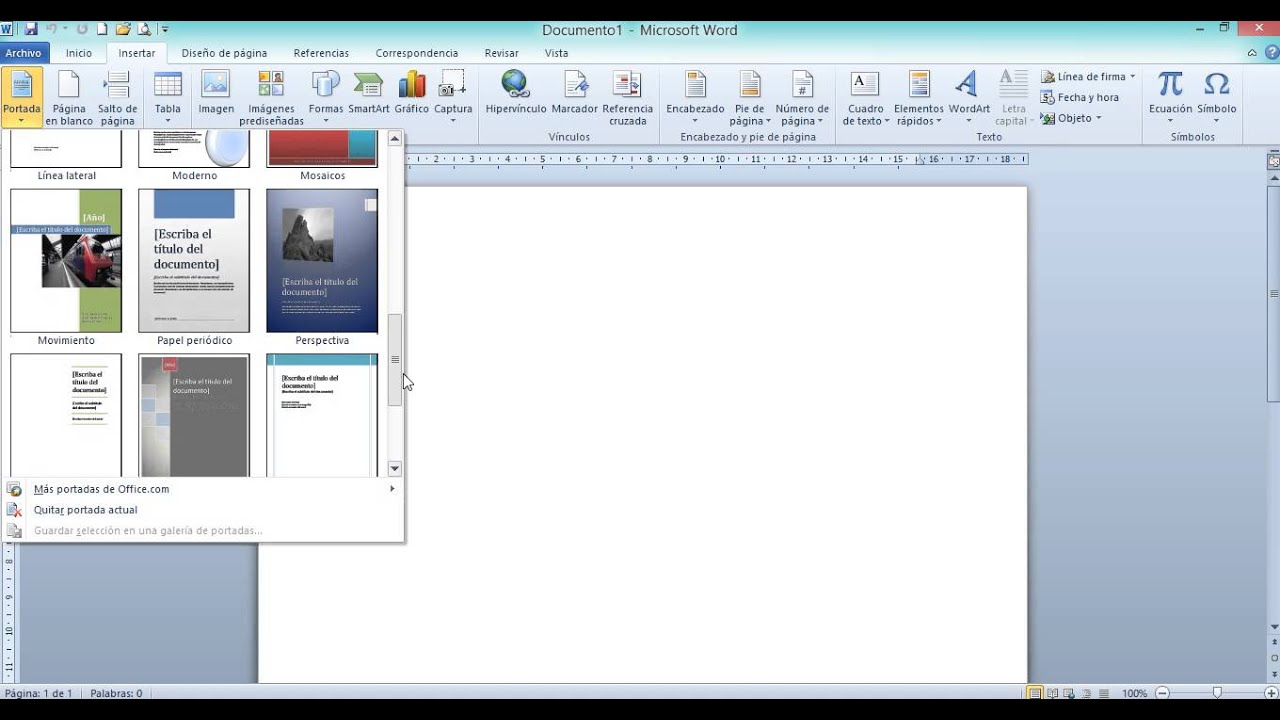This screenshot has height=720, width=1280.
Task: Click the Open folder icon in quick access toolbar
Action: [x=123, y=29]
